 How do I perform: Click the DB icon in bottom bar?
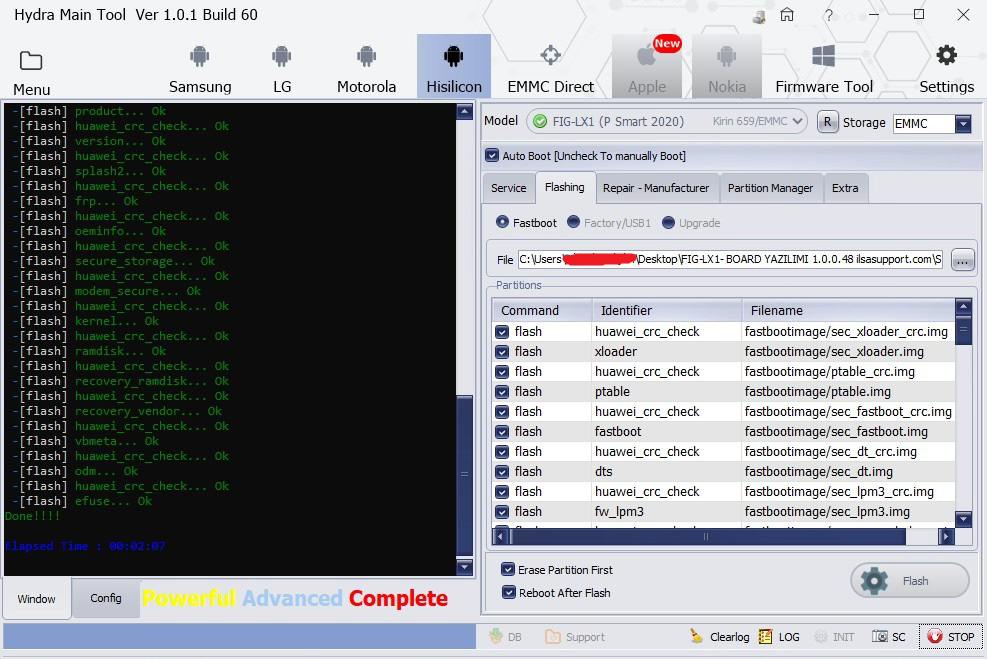click(x=496, y=636)
